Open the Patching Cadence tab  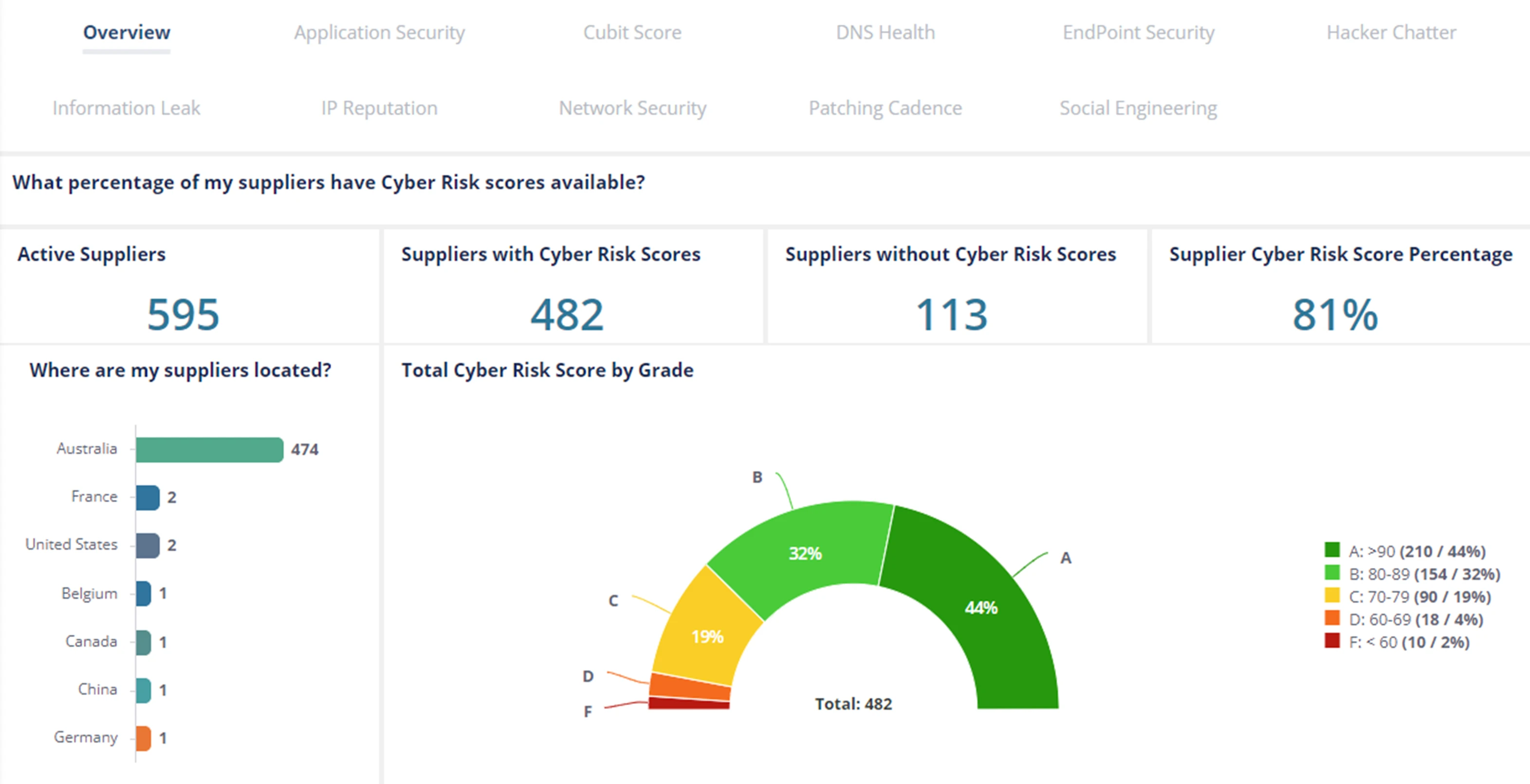coord(885,108)
